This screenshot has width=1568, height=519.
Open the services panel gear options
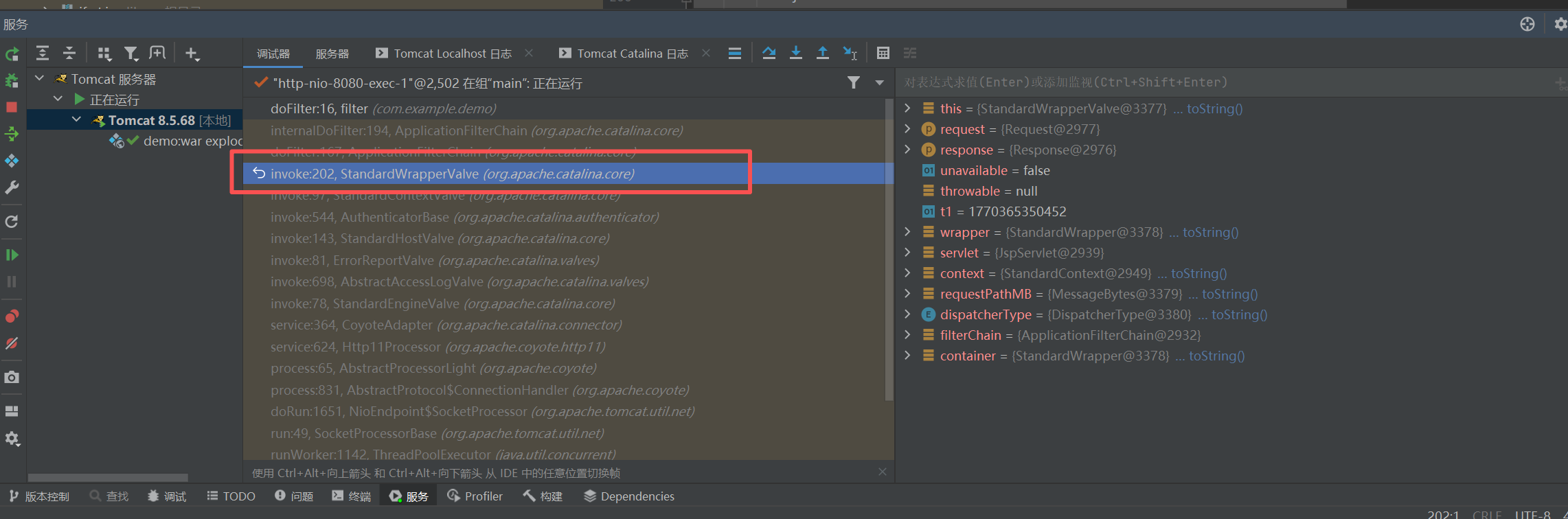1560,25
